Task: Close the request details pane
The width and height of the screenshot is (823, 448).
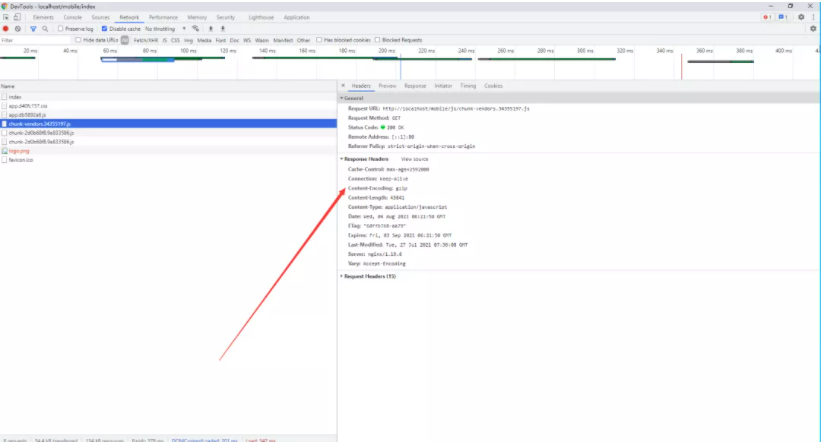Action: pyautogui.click(x=343, y=86)
